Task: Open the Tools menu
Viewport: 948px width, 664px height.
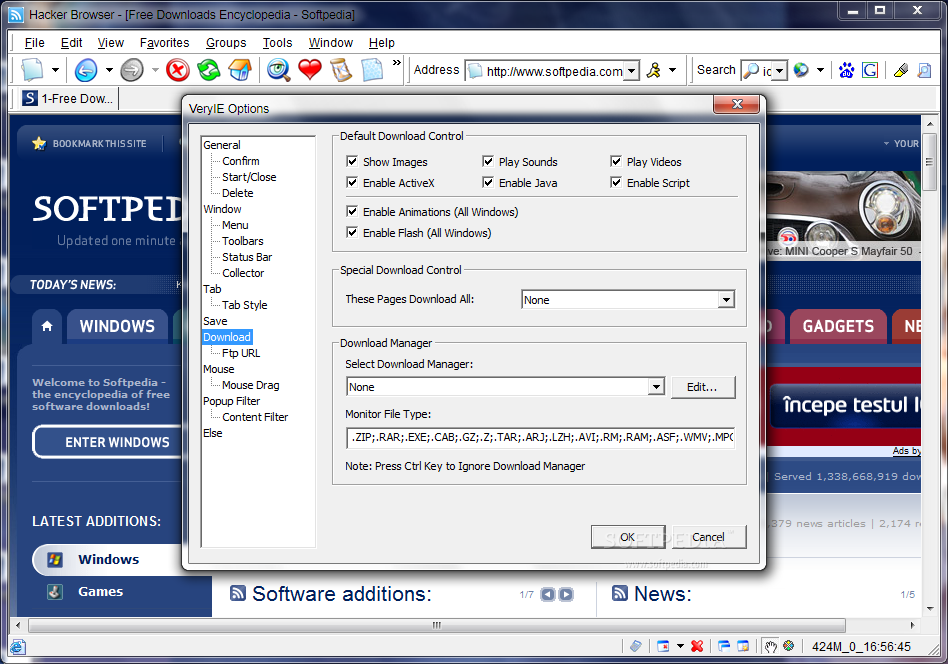Action: pyautogui.click(x=278, y=42)
